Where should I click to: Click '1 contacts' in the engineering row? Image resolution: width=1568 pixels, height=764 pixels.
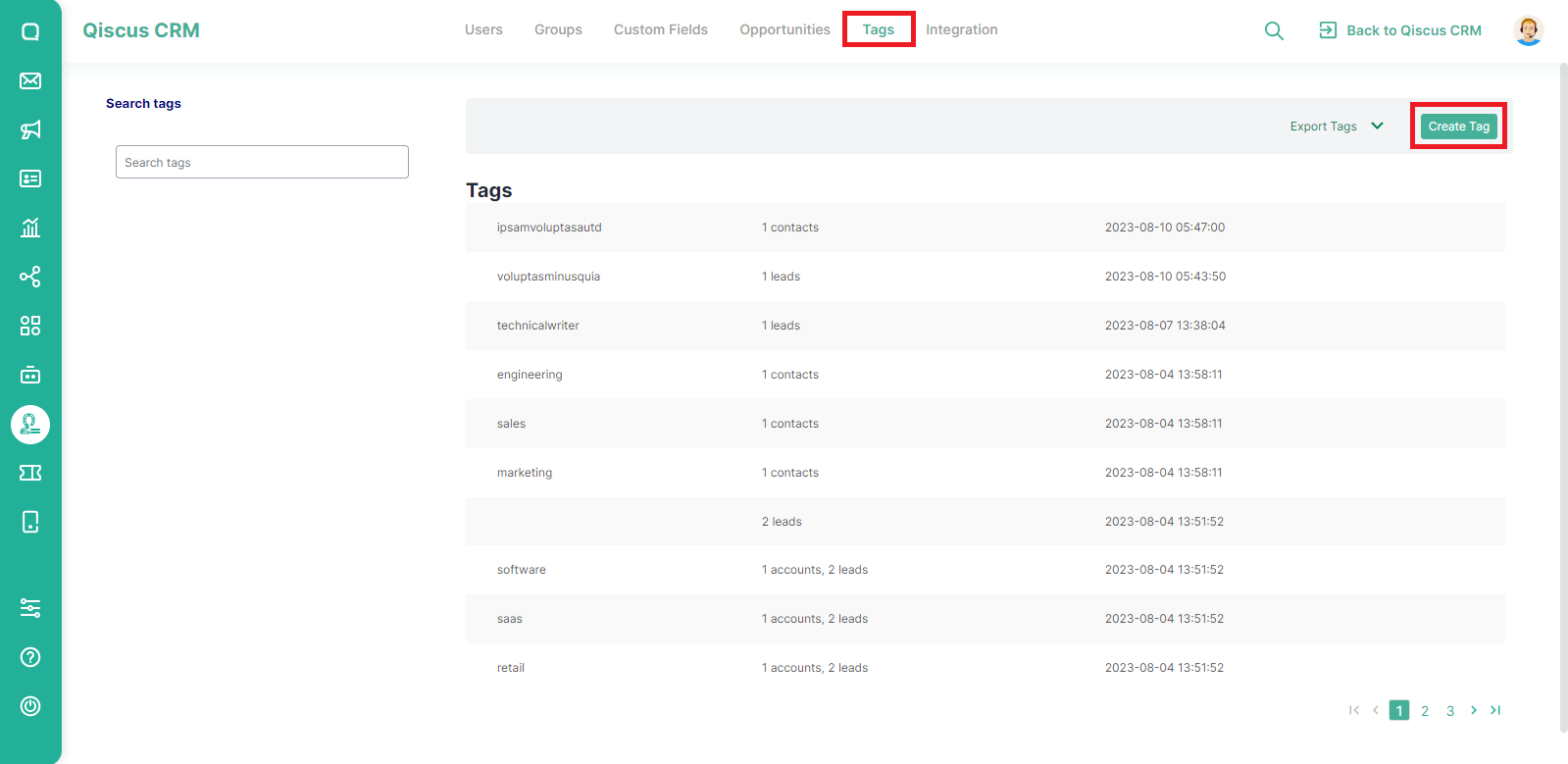tap(790, 375)
